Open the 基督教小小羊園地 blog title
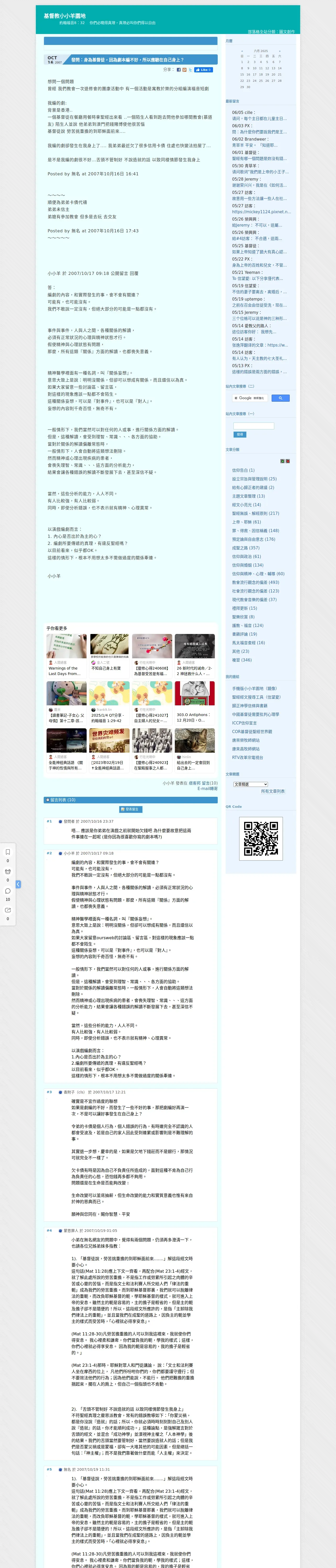Screen dimensions: 336x1568 [65, 16]
